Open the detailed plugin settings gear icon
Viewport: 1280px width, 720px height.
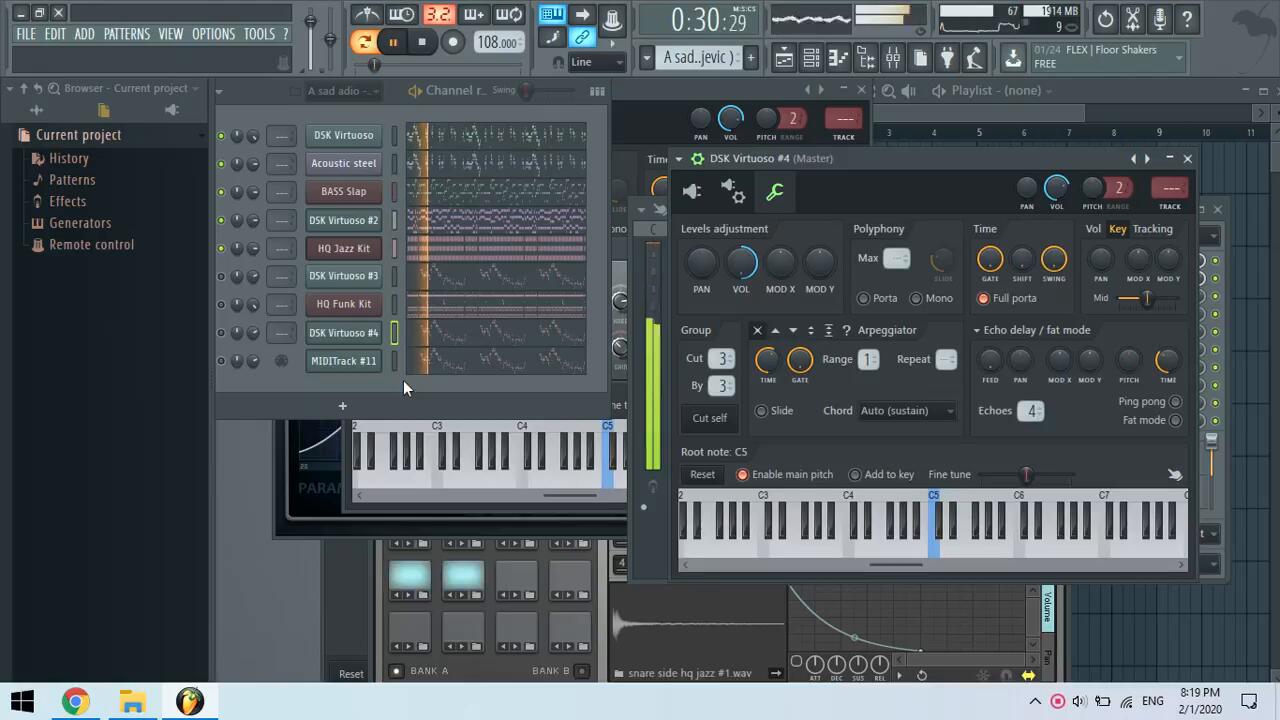pyautogui.click(x=733, y=192)
